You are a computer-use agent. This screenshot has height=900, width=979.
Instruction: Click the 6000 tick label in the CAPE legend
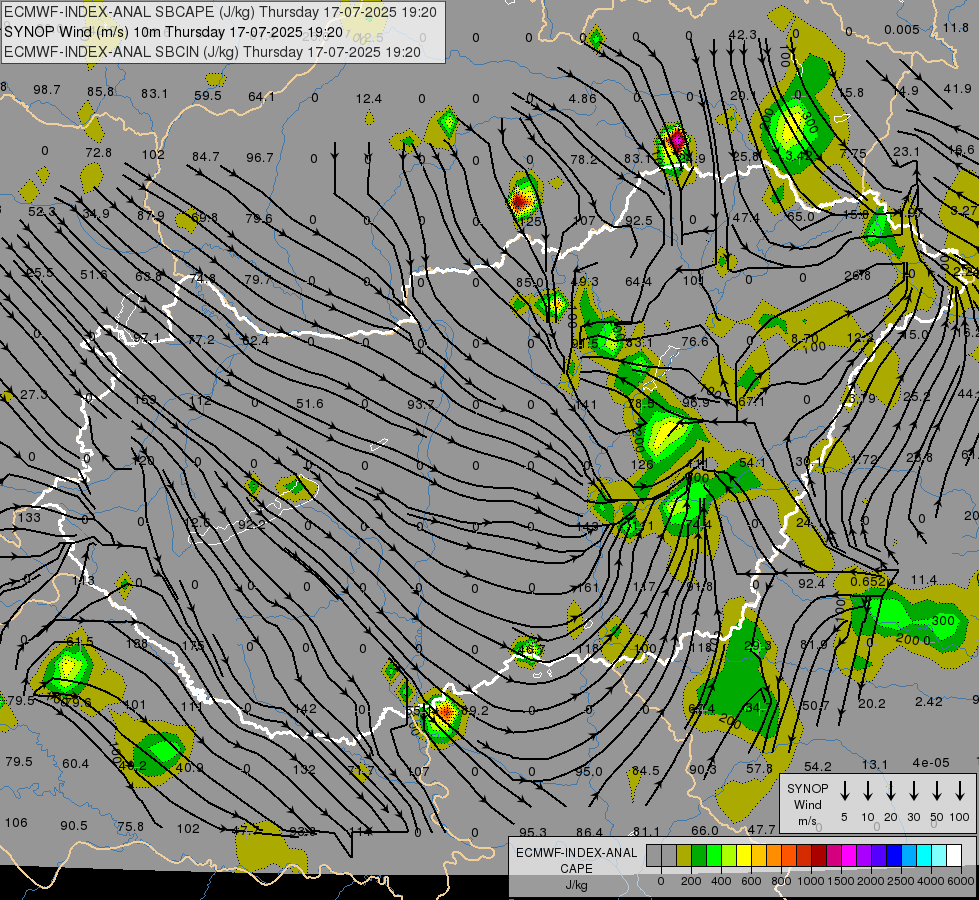click(961, 881)
